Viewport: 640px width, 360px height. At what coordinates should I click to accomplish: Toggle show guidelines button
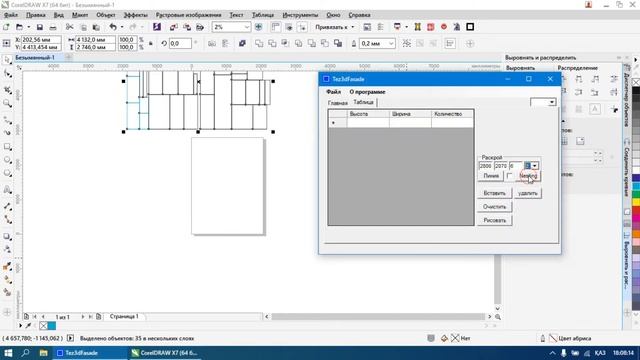(302, 27)
